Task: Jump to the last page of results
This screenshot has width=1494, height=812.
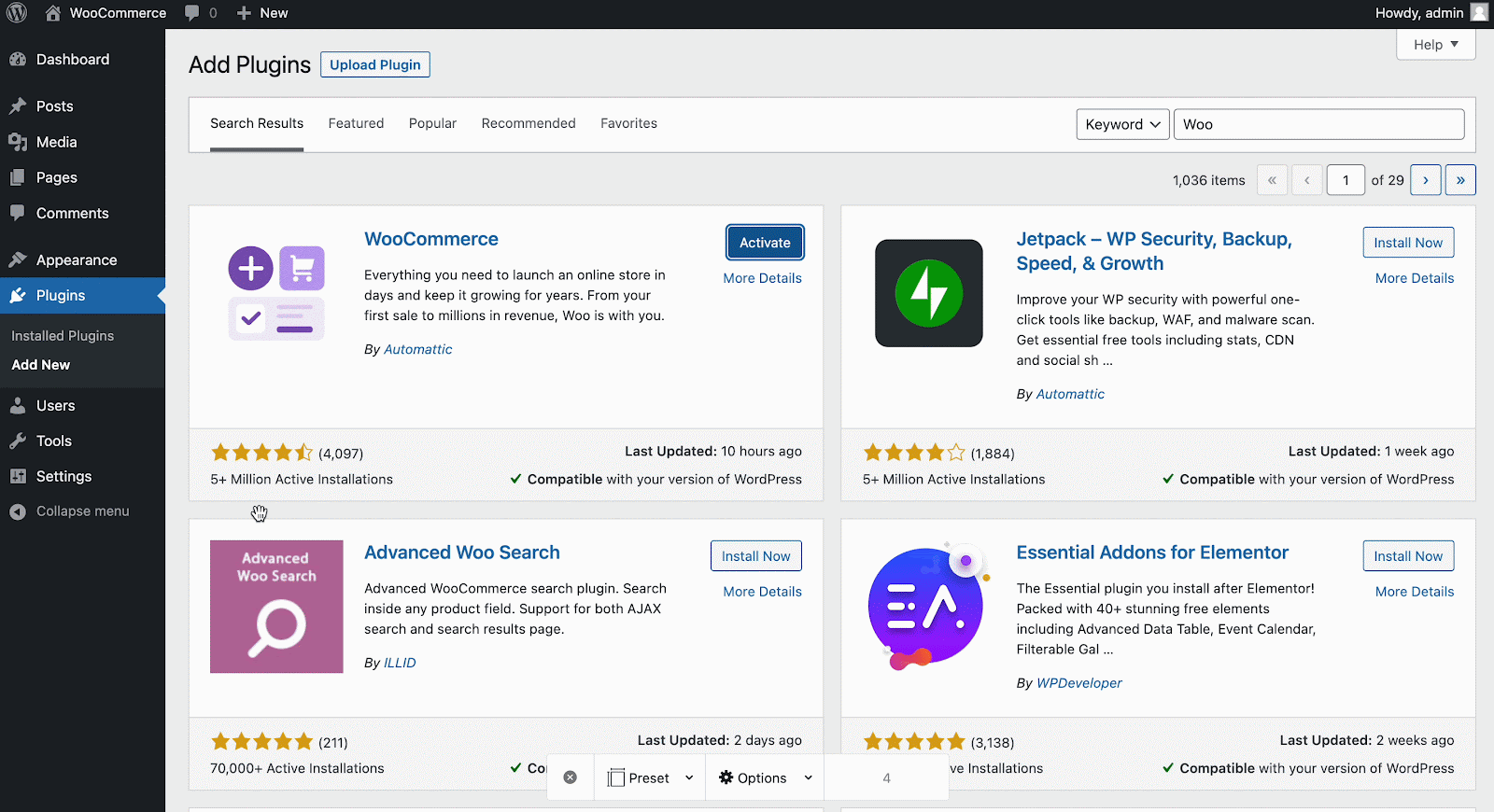Action: [x=1460, y=180]
